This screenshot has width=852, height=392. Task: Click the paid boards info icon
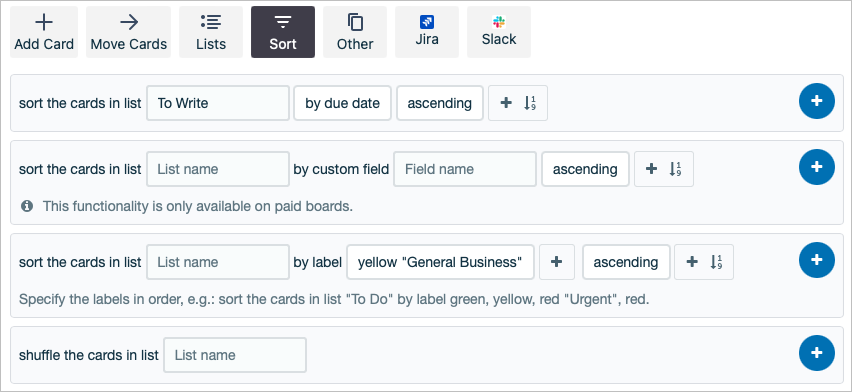(26, 207)
